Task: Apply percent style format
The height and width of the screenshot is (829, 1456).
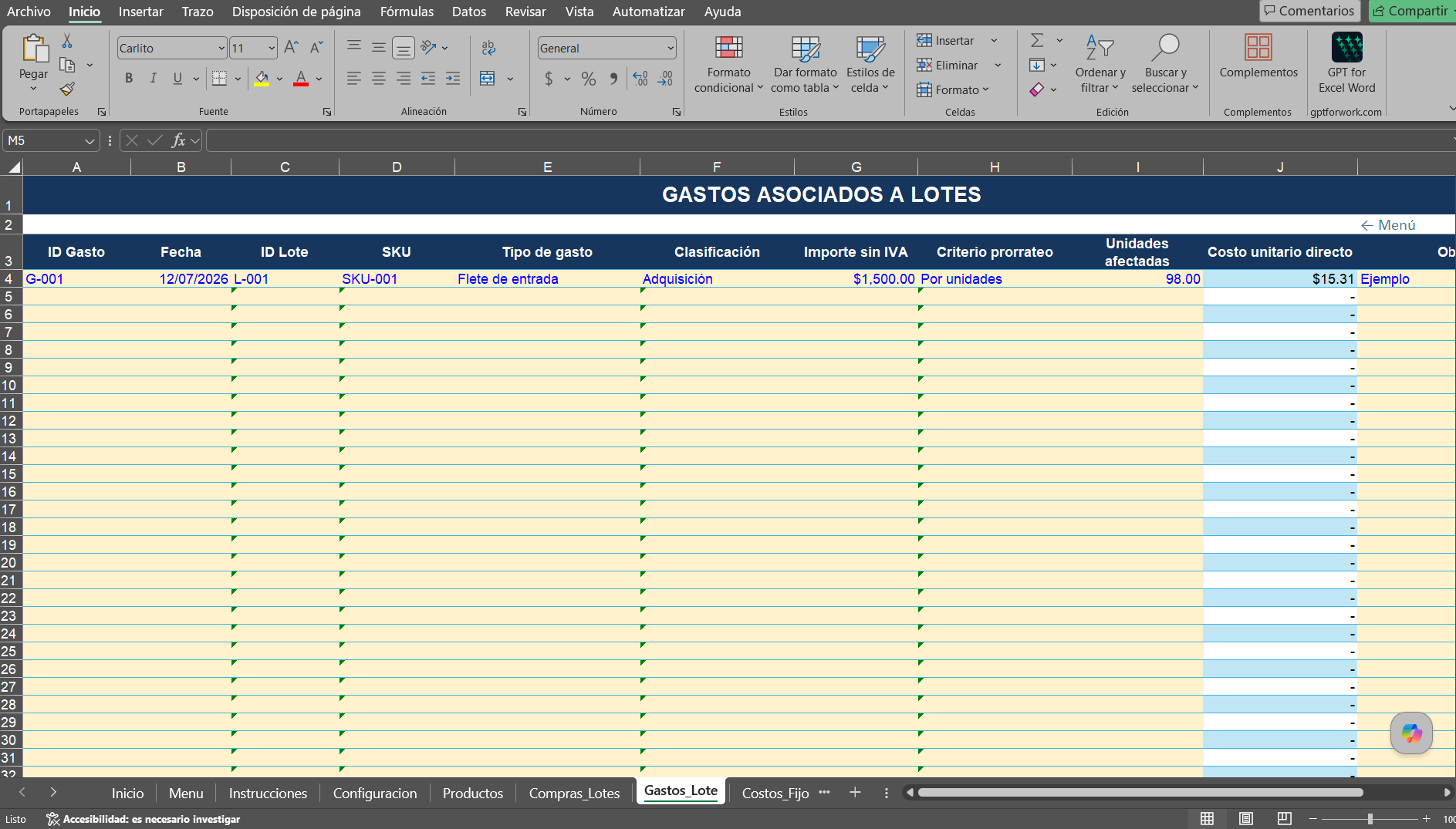Action: pyautogui.click(x=589, y=78)
